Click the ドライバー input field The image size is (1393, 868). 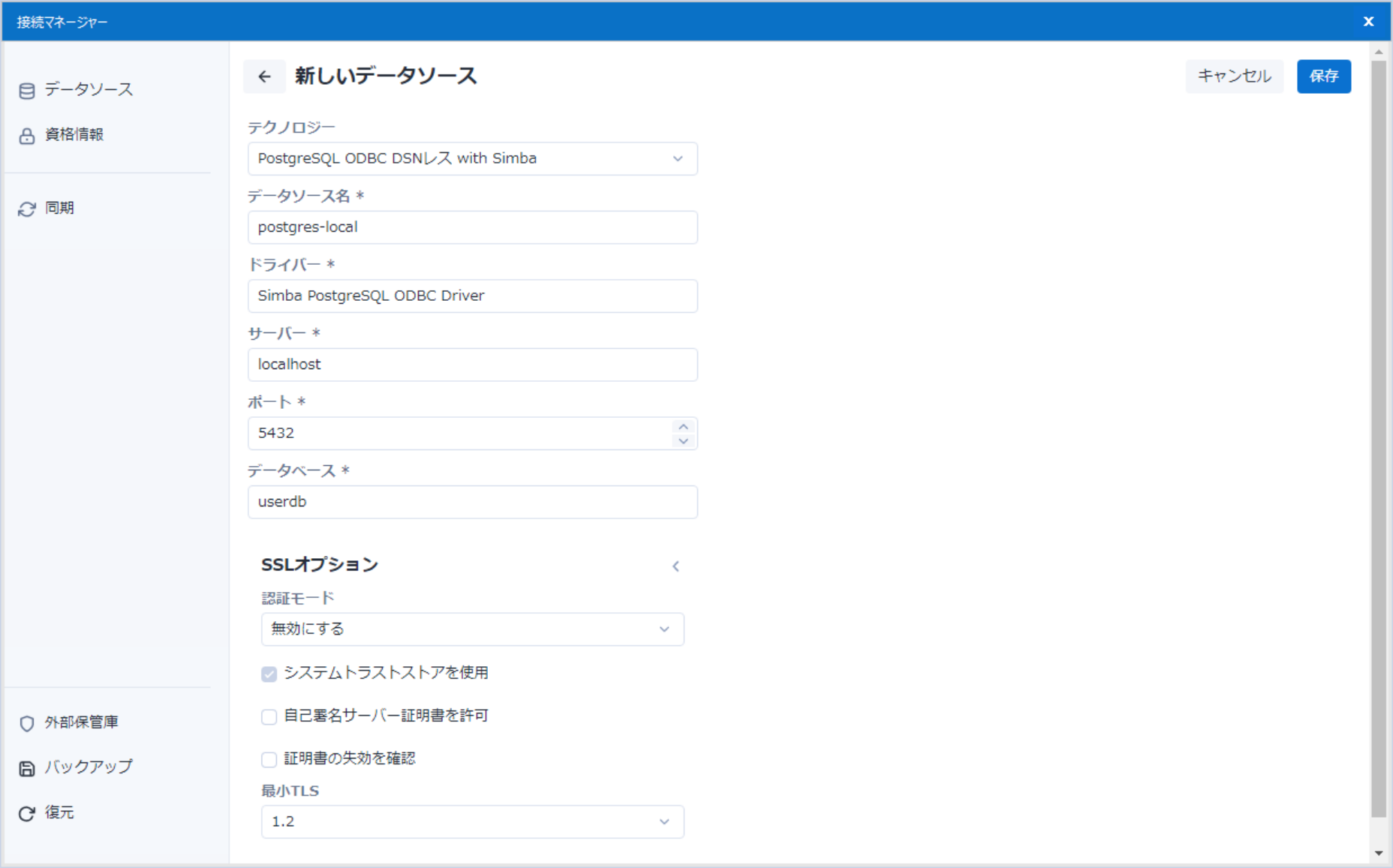(x=473, y=296)
